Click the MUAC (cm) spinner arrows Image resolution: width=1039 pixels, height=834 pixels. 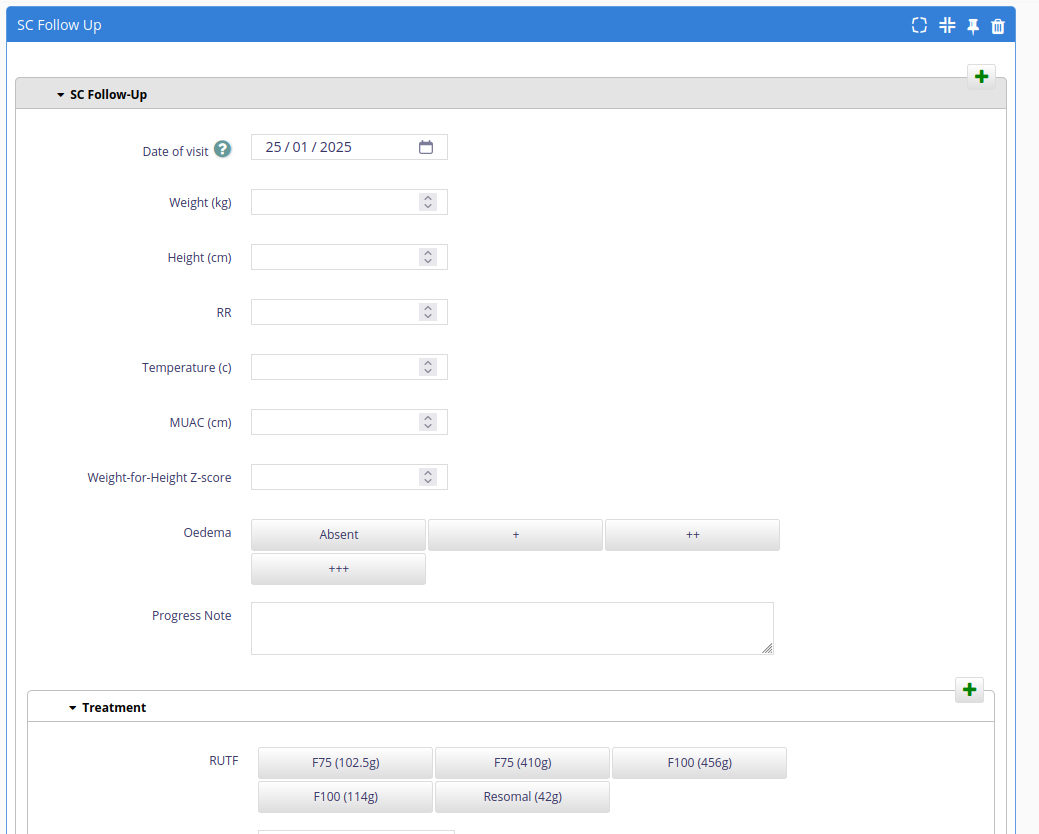428,422
